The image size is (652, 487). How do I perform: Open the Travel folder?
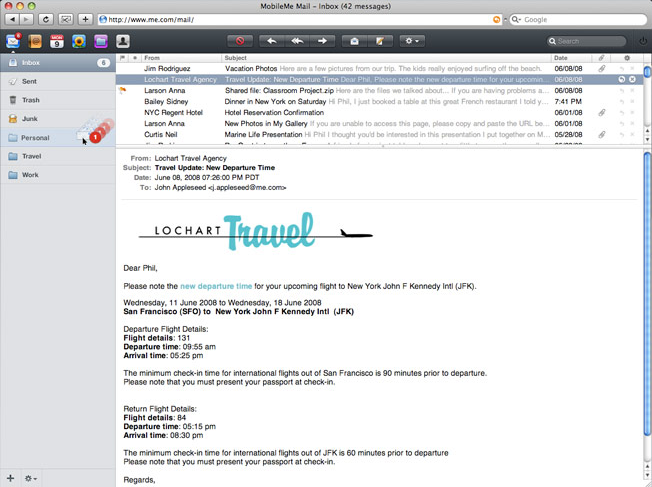coord(58,156)
